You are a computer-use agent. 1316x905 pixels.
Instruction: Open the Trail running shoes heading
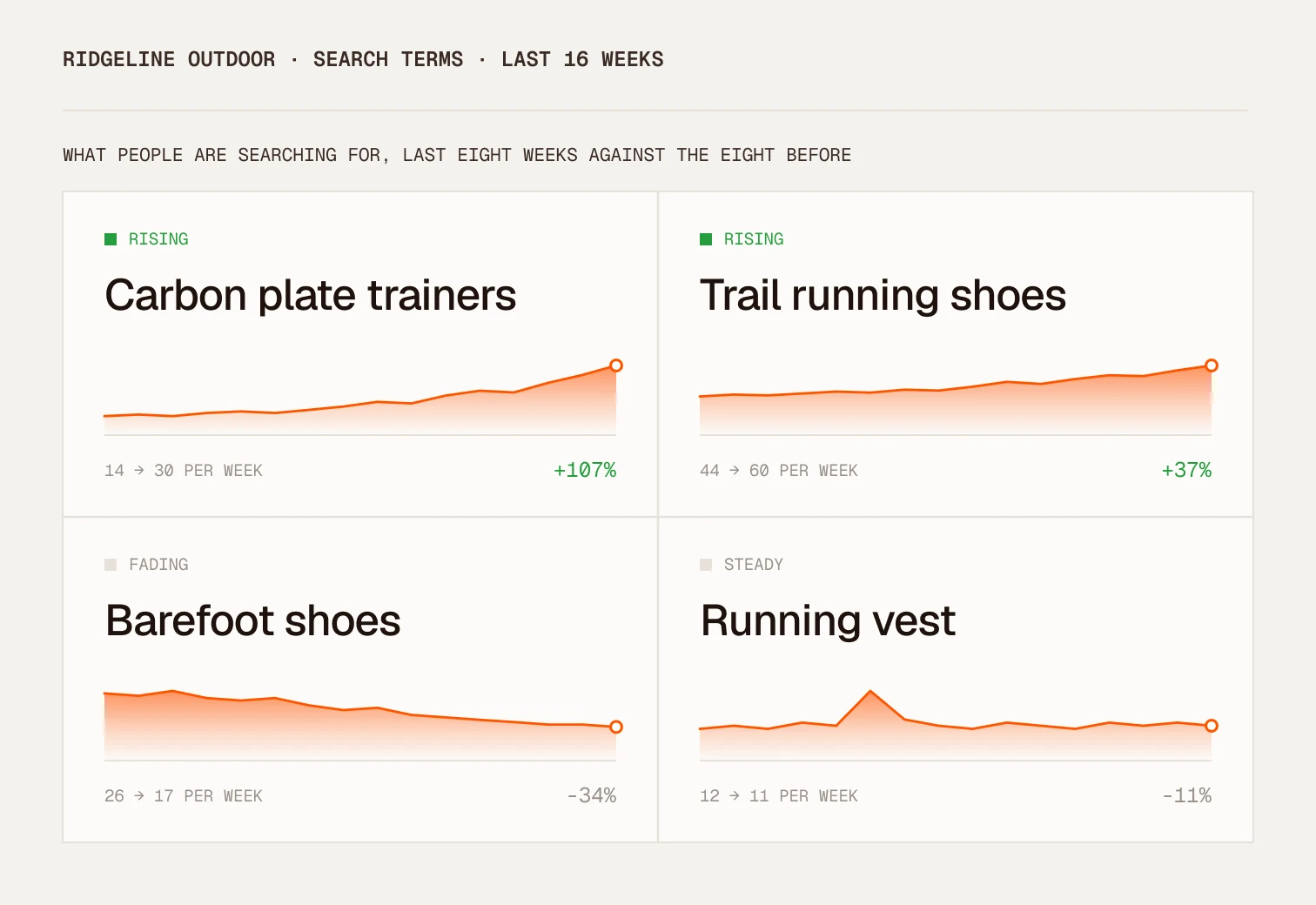[883, 296]
